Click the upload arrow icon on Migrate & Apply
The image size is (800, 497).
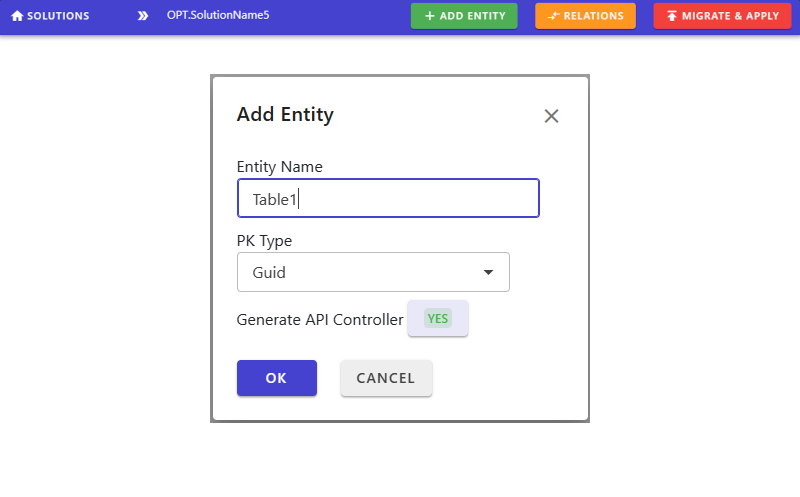[x=672, y=16]
